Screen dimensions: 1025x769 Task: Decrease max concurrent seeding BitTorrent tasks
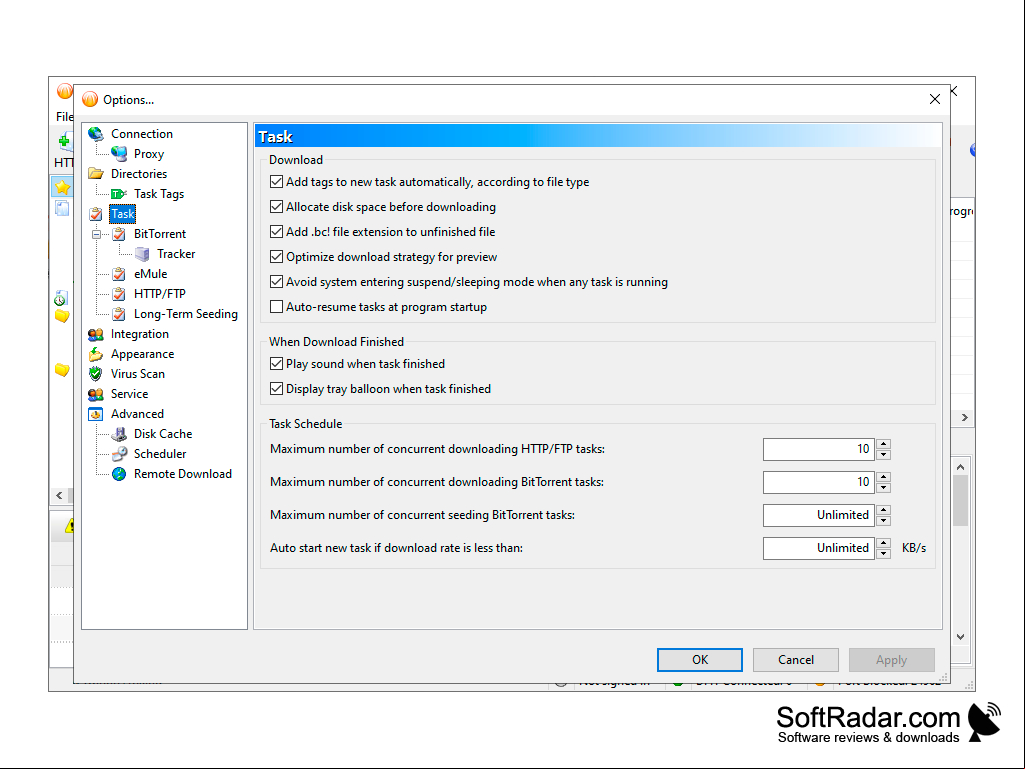tap(883, 521)
